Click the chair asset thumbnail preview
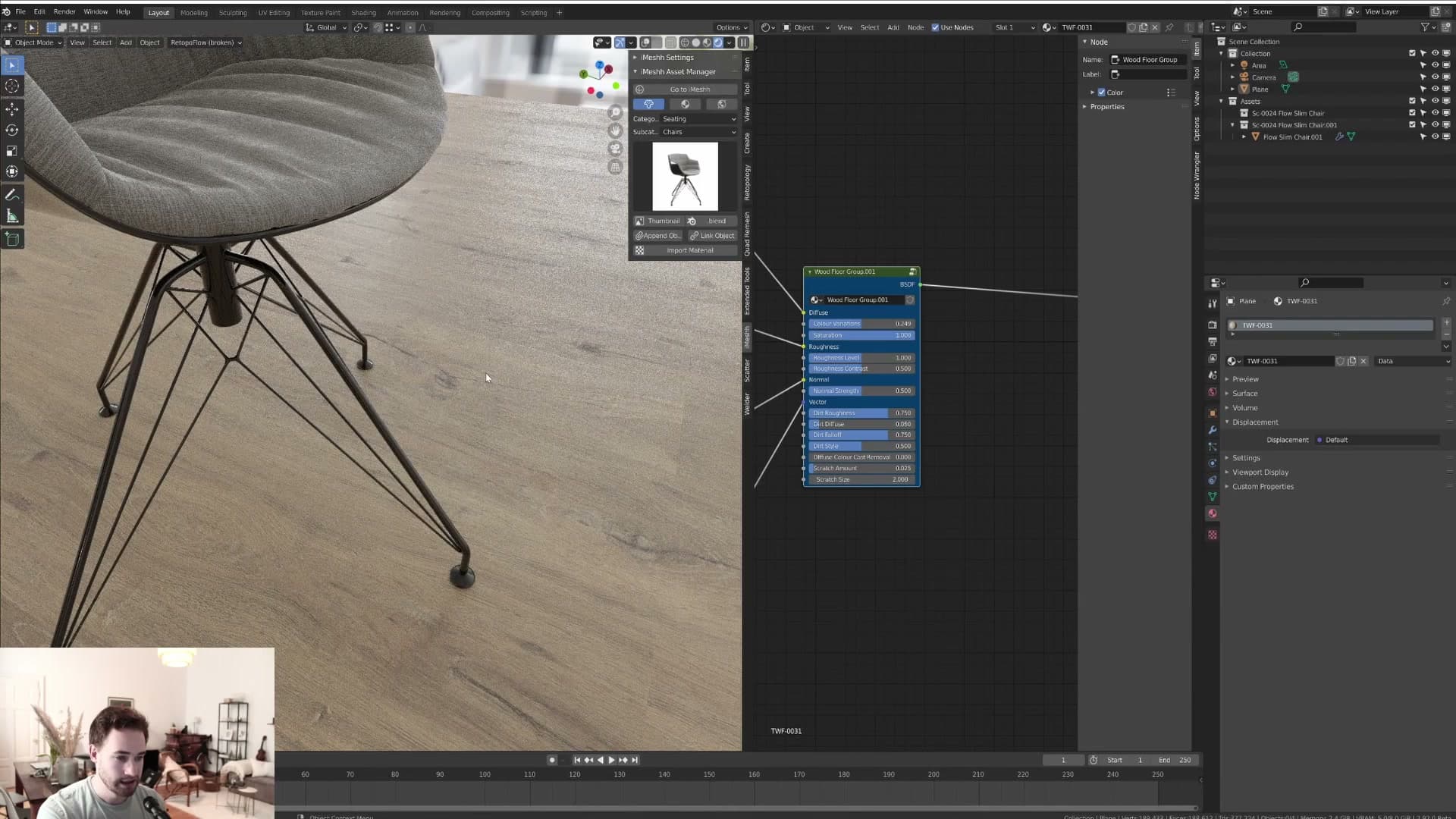 point(685,177)
